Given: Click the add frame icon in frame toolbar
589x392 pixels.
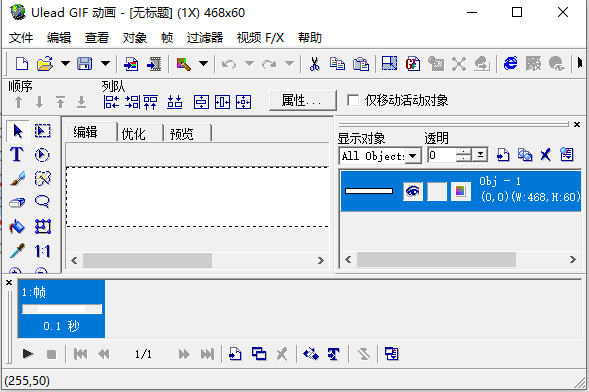Looking at the screenshot, I should (235, 354).
